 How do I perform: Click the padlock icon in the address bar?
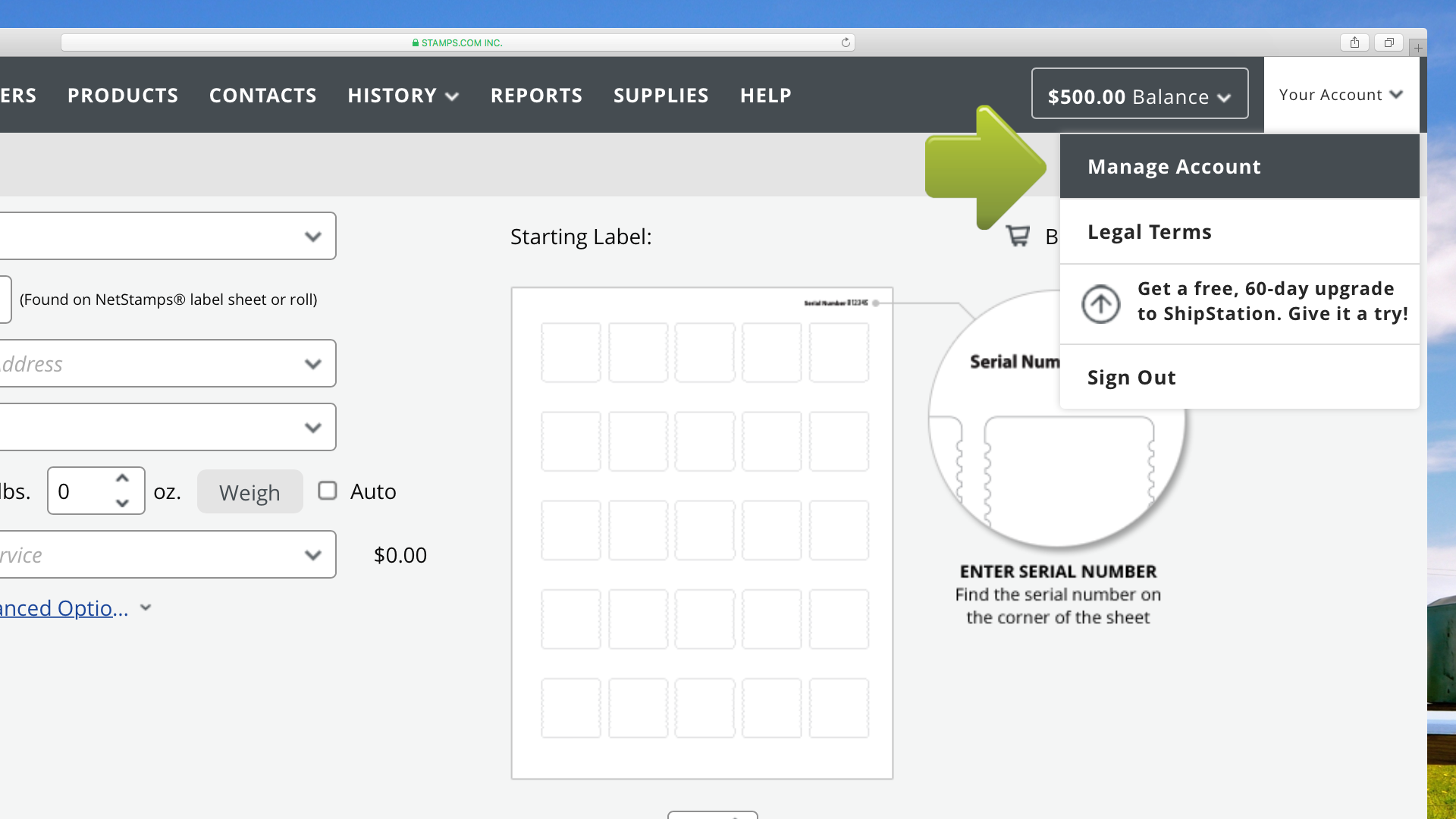(x=415, y=42)
